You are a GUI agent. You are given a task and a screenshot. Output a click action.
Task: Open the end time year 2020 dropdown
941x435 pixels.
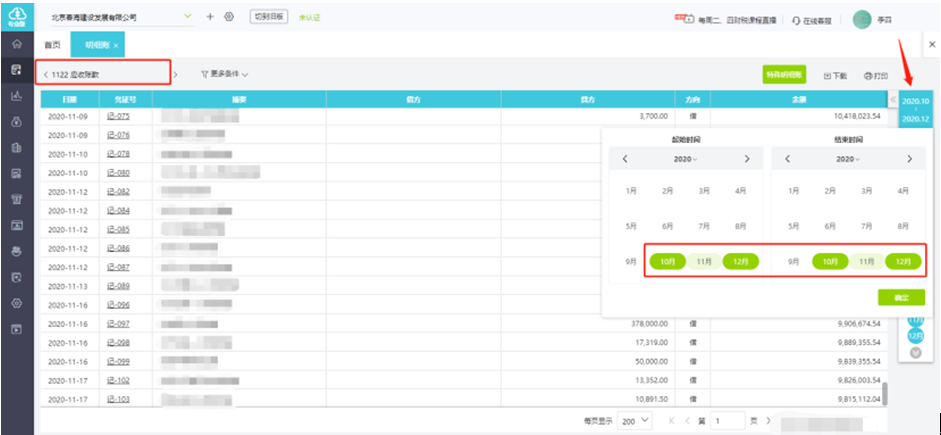pos(848,159)
